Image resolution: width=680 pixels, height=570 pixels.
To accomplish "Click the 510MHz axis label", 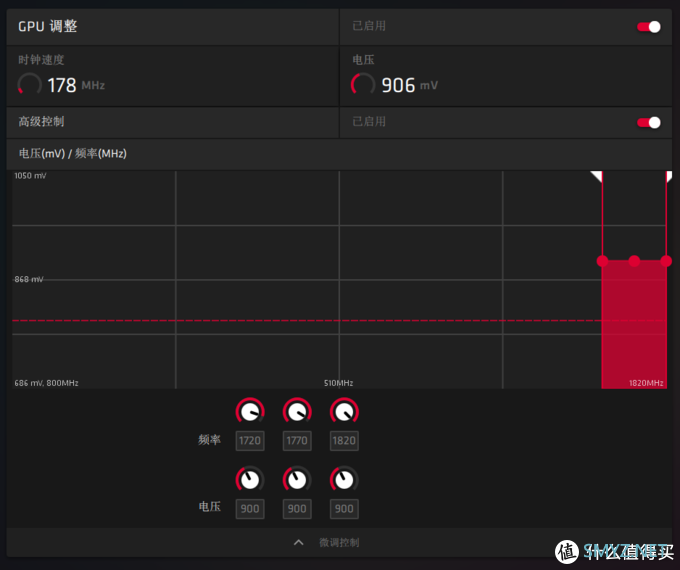I will coord(338,383).
